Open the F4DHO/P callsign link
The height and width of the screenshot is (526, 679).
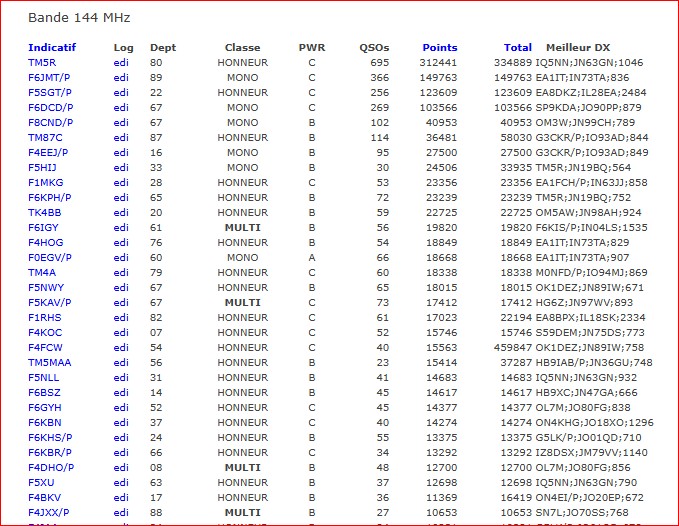point(51,468)
